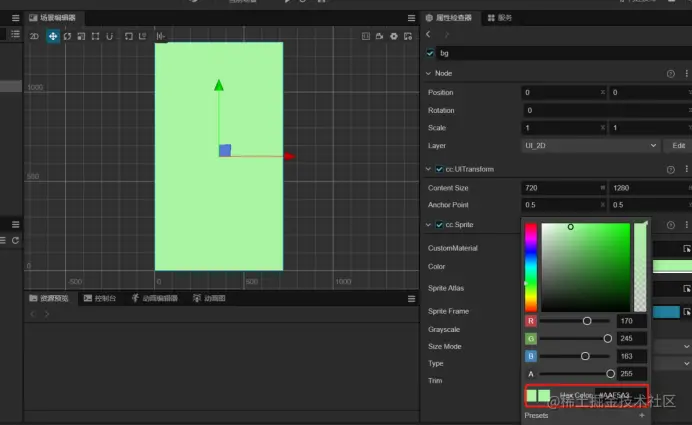Click the list view icon in the left panel

[15, 34]
